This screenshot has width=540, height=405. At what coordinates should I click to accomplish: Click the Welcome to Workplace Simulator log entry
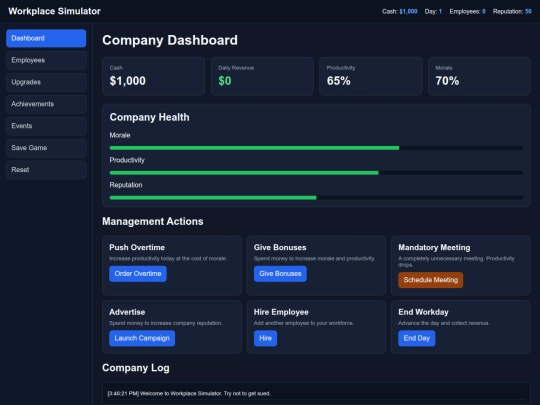coord(189,394)
